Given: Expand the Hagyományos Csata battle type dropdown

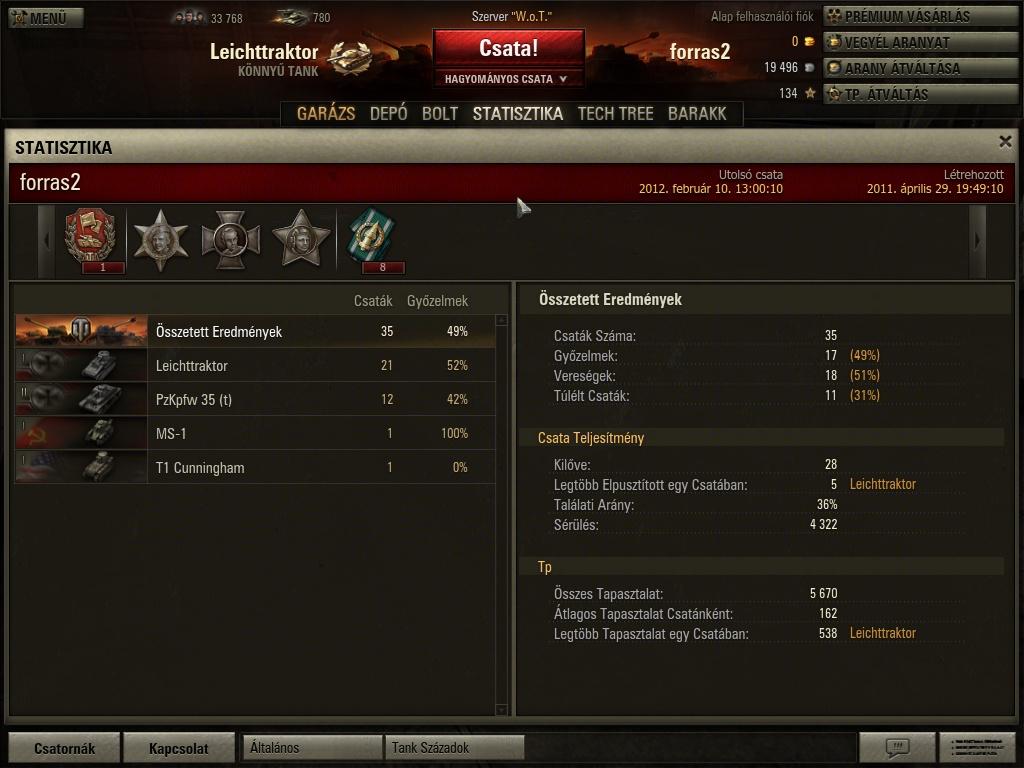Looking at the screenshot, I should tap(507, 79).
